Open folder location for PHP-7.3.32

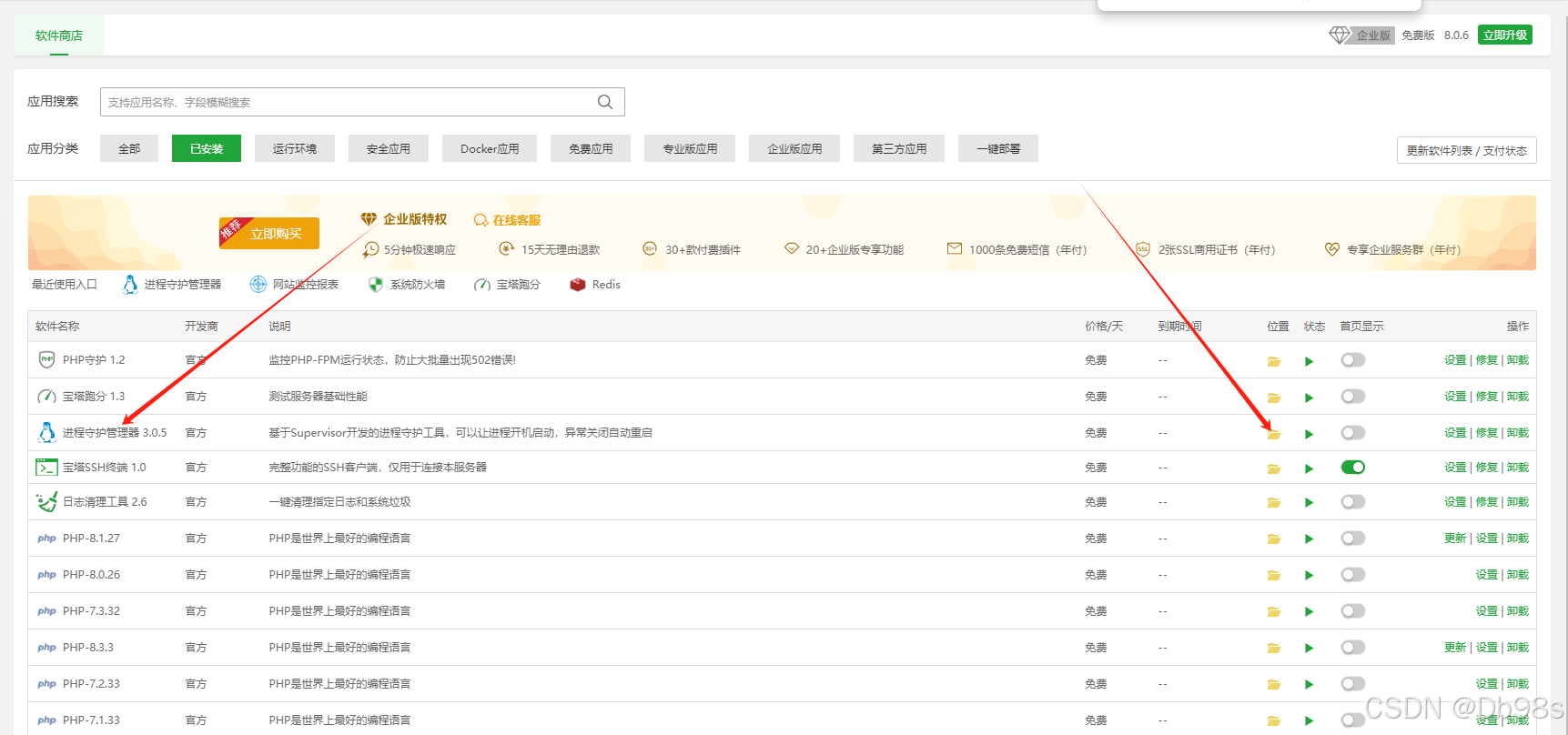click(x=1274, y=611)
